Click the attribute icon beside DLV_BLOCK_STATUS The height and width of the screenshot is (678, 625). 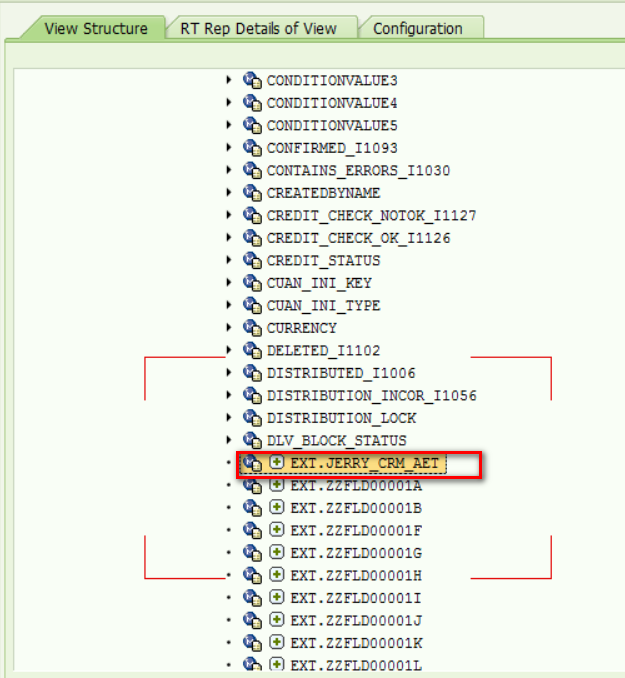[x=252, y=440]
